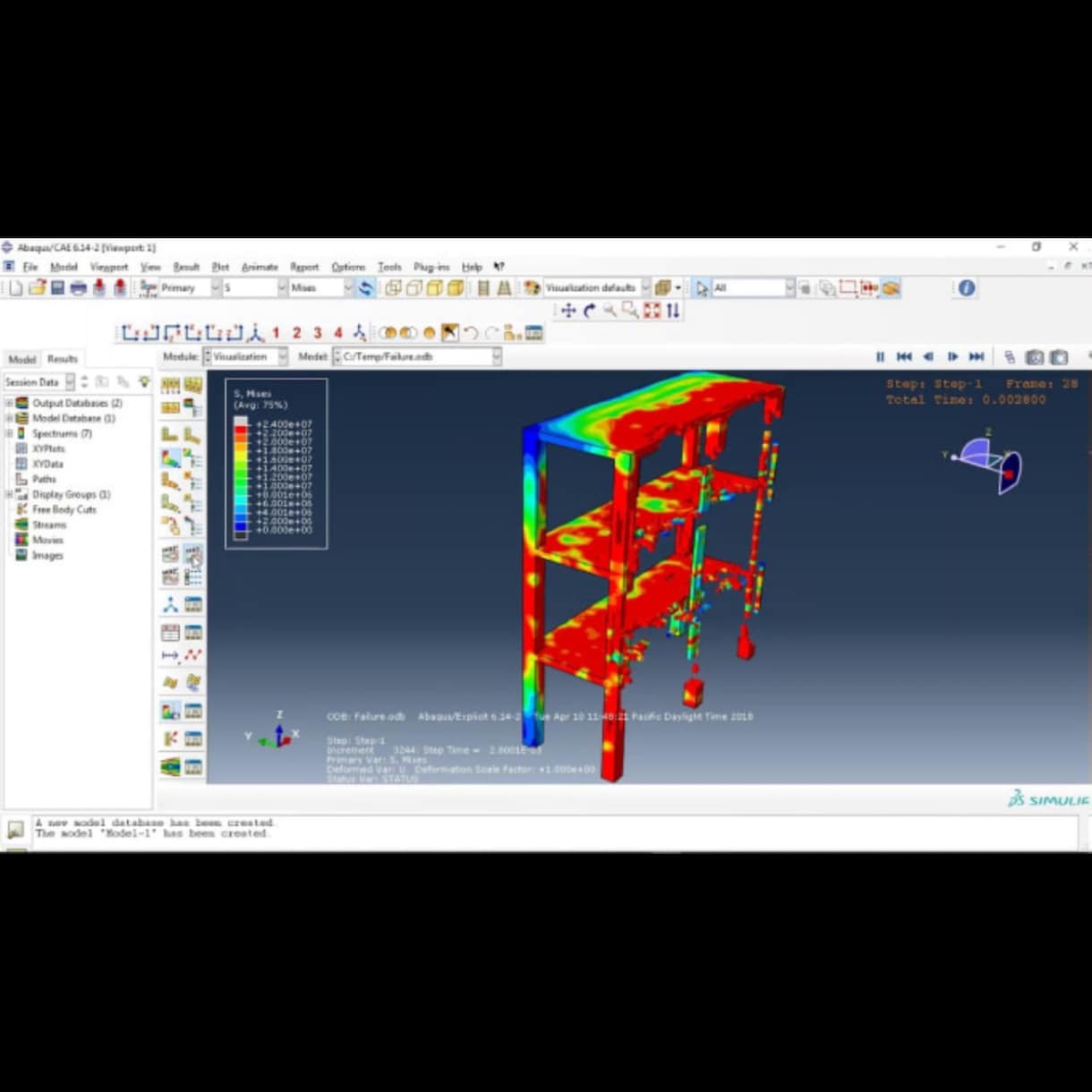Select Paths in the results tree
Image resolution: width=1092 pixels, height=1092 pixels.
(x=44, y=480)
